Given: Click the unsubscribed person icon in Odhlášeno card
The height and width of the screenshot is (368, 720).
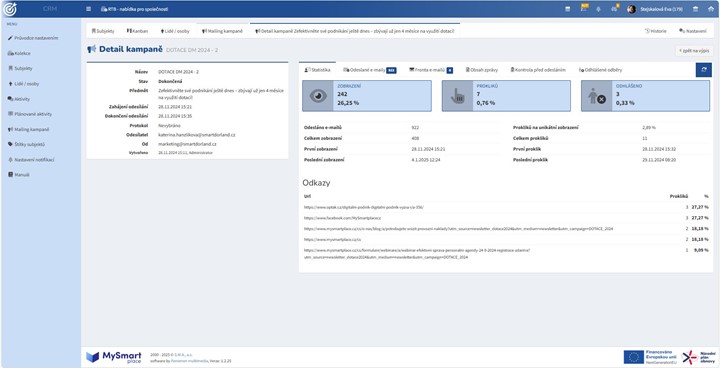Looking at the screenshot, I should 596,96.
